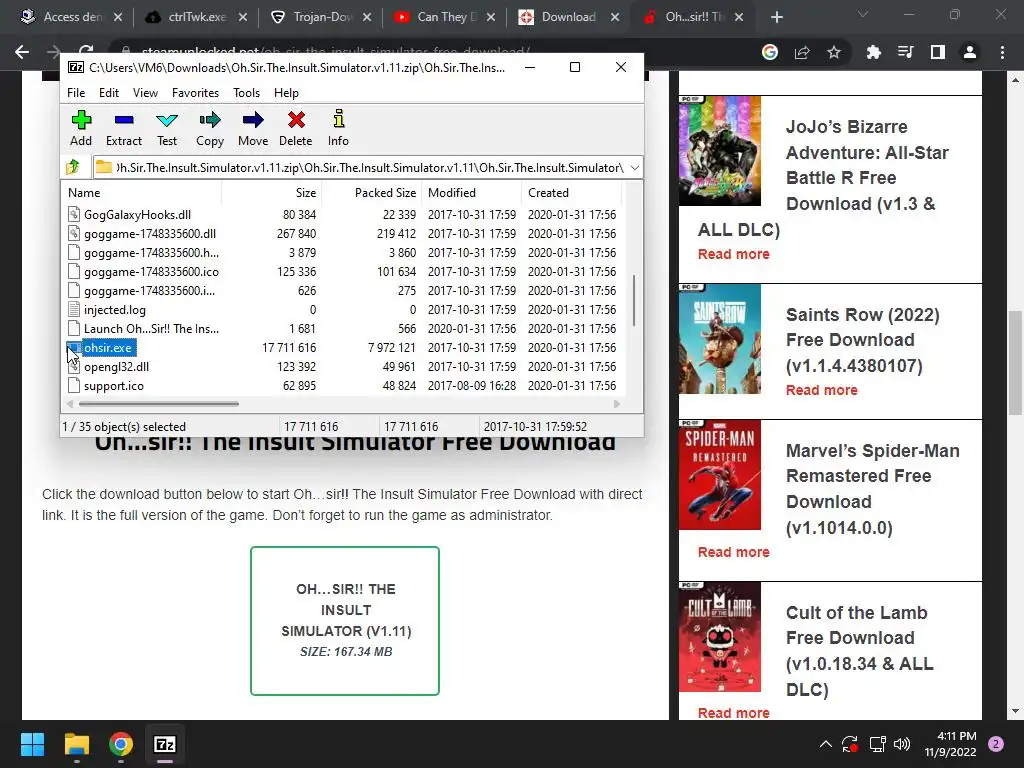The height and width of the screenshot is (768, 1024).
Task: Click the Oh...Sir!! Insult Simulator download button
Action: (x=345, y=621)
